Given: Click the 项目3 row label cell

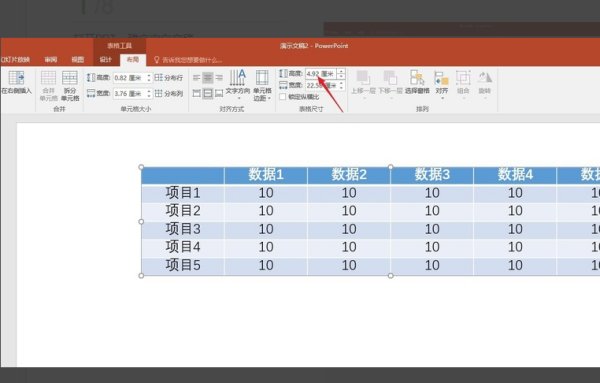Looking at the screenshot, I should (183, 229).
